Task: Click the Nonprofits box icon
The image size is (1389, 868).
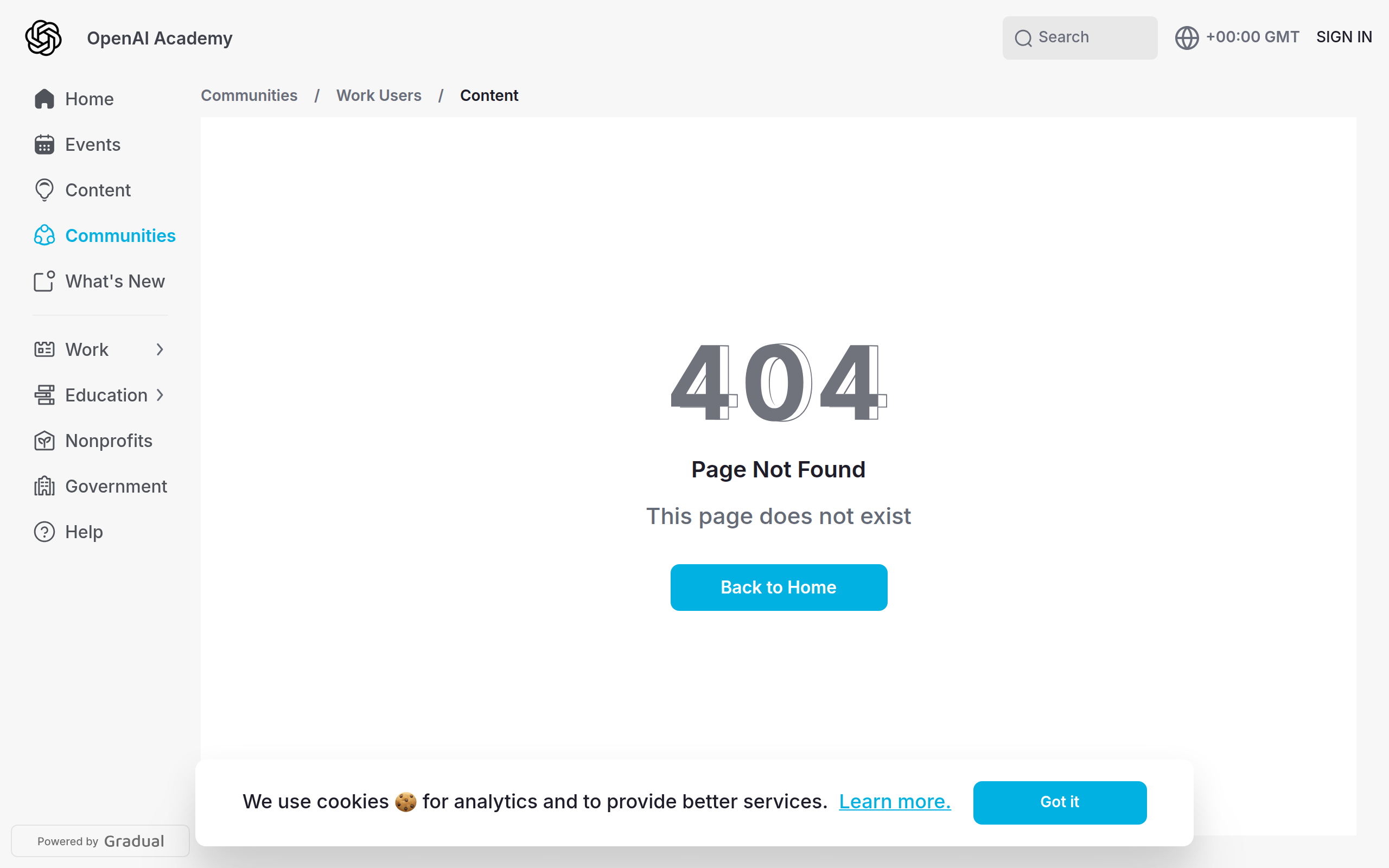Action: pyautogui.click(x=44, y=441)
